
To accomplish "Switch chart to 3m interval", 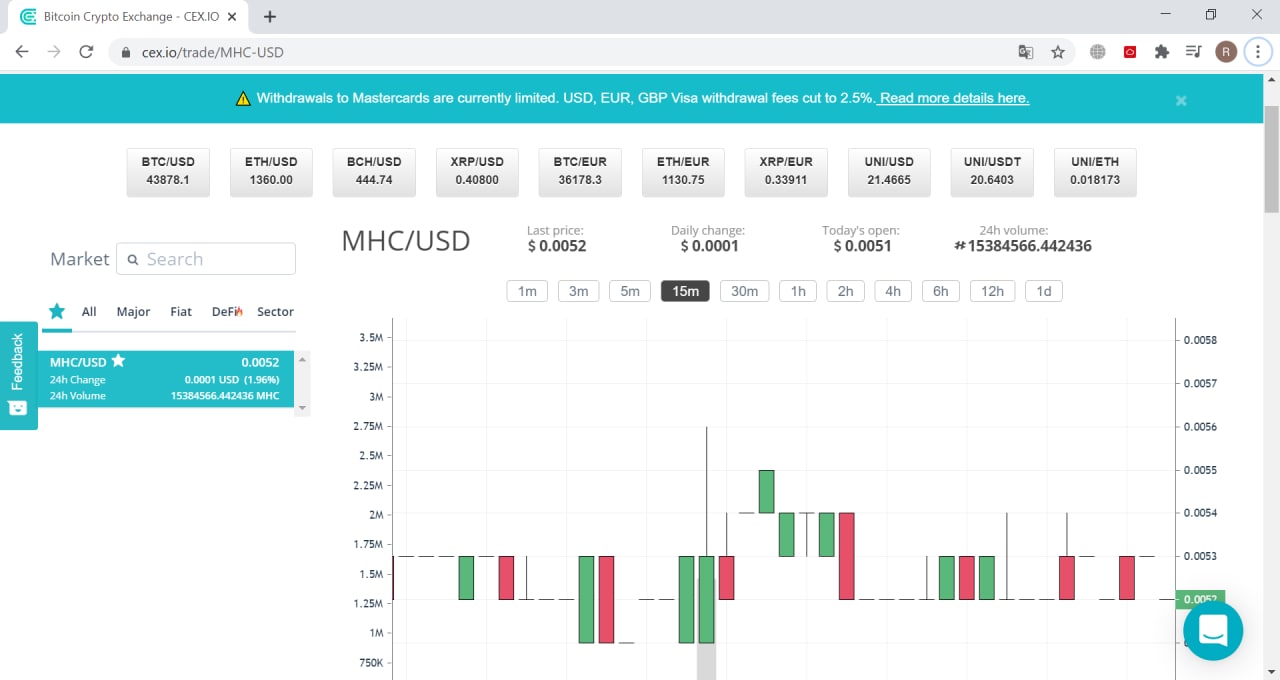I will click(x=579, y=291).
